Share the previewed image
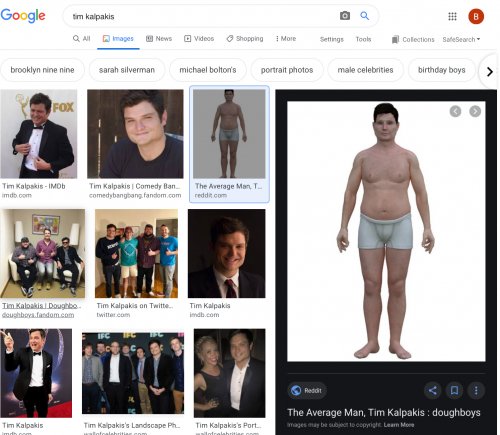The image size is (500, 435). coord(433,390)
